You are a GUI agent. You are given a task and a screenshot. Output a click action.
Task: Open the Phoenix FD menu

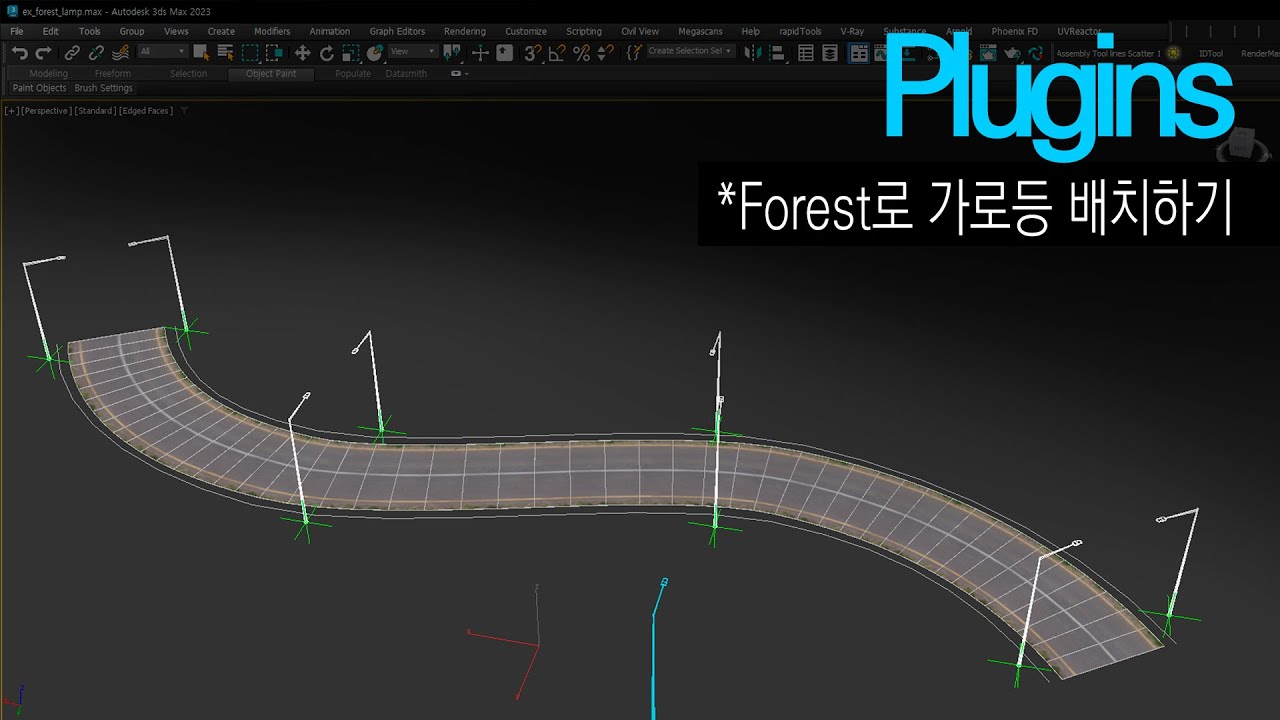(1015, 31)
